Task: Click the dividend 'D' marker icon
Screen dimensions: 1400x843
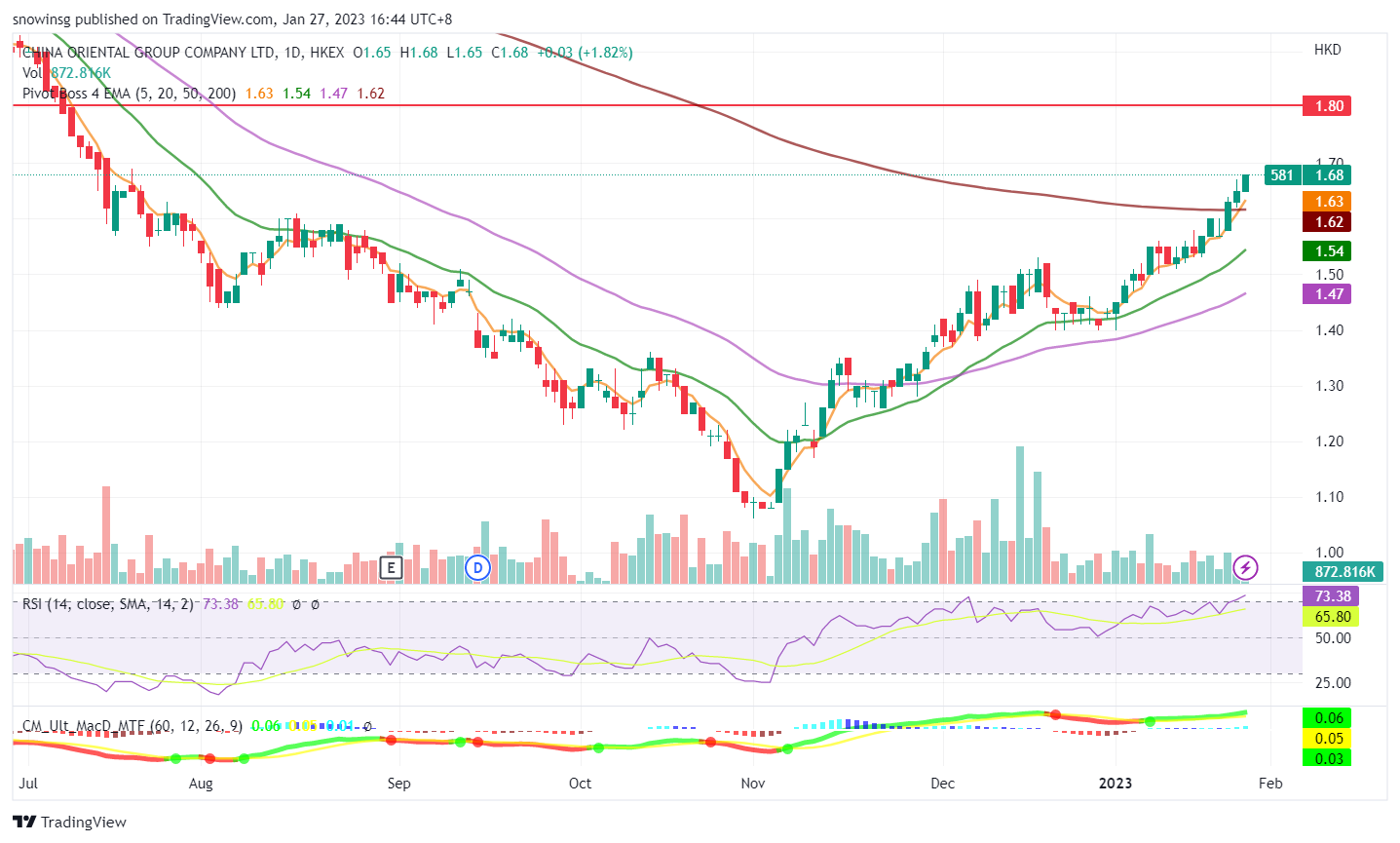Action: pos(477,567)
